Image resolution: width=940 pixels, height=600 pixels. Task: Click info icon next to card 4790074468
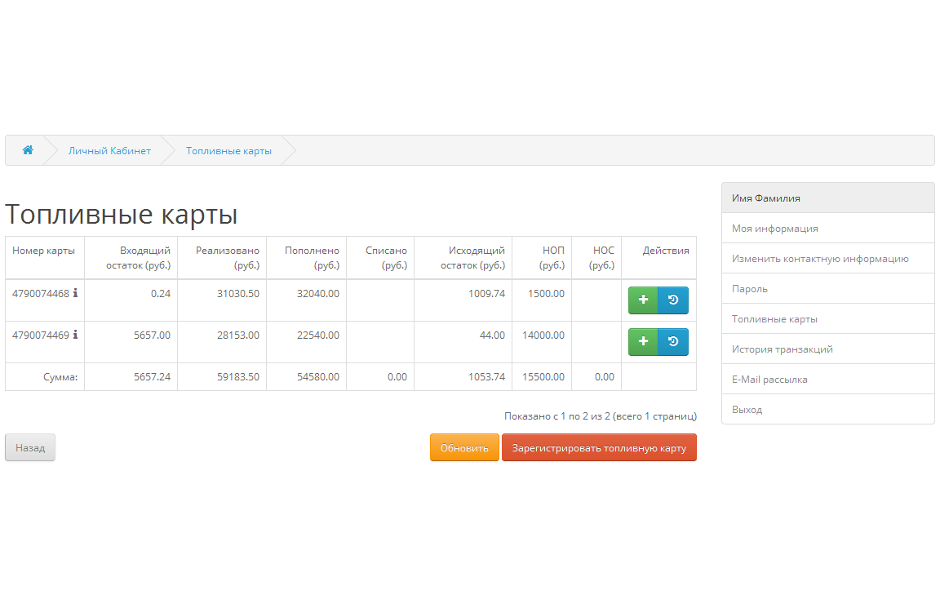coord(76,293)
